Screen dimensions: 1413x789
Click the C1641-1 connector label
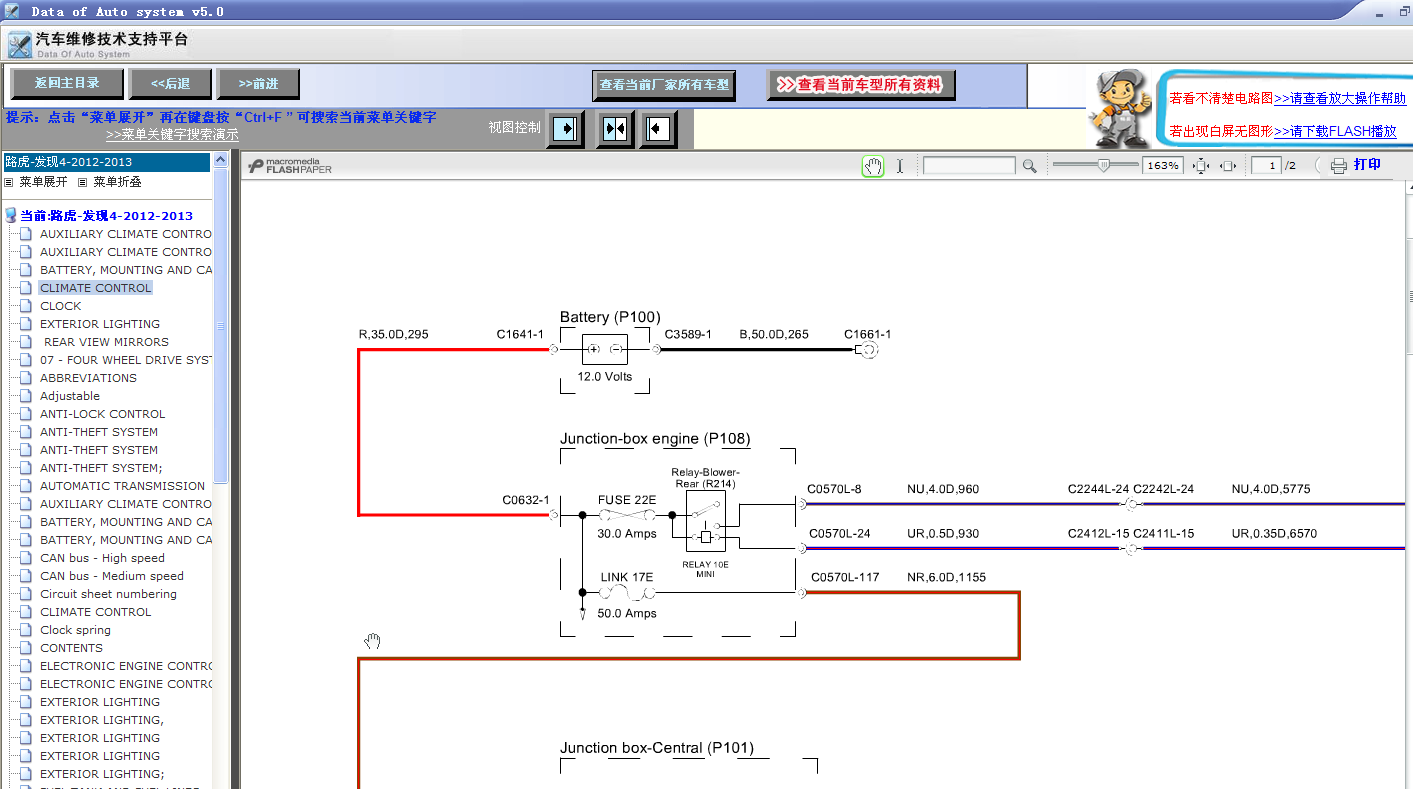[x=520, y=334]
